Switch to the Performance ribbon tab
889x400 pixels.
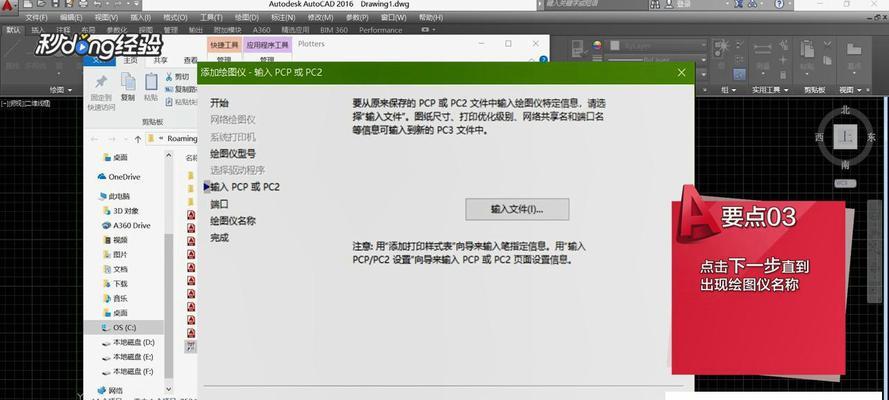[x=380, y=30]
